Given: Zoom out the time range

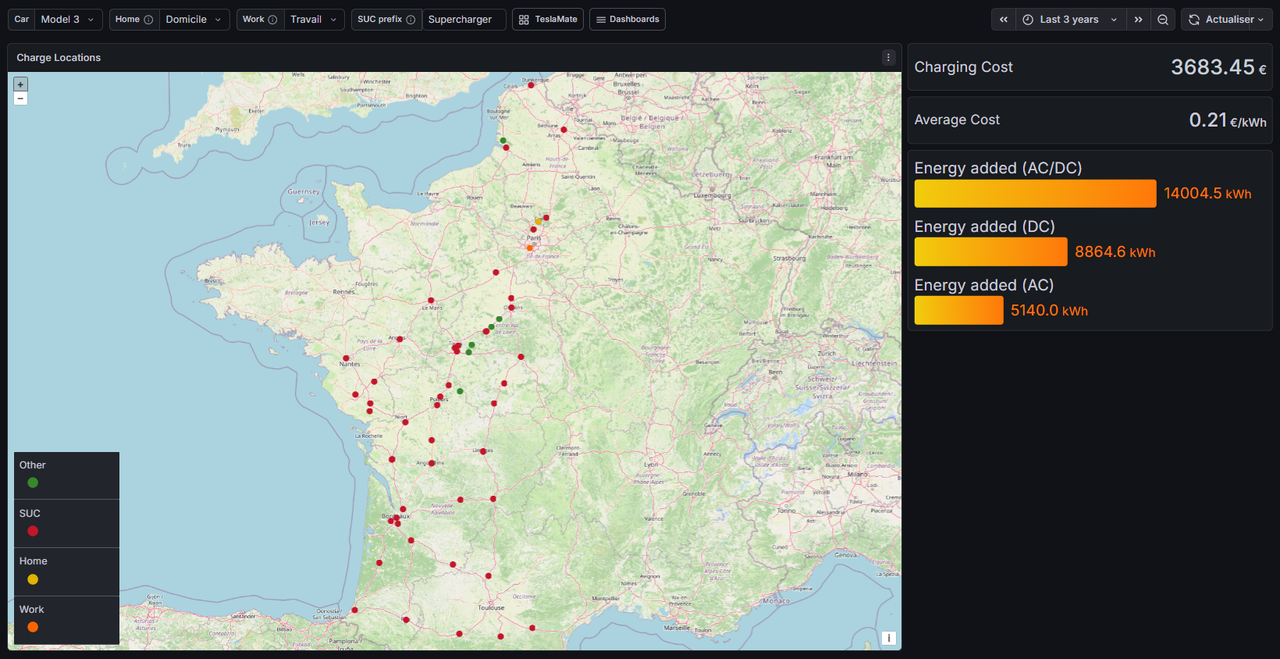Looking at the screenshot, I should [x=1162, y=19].
